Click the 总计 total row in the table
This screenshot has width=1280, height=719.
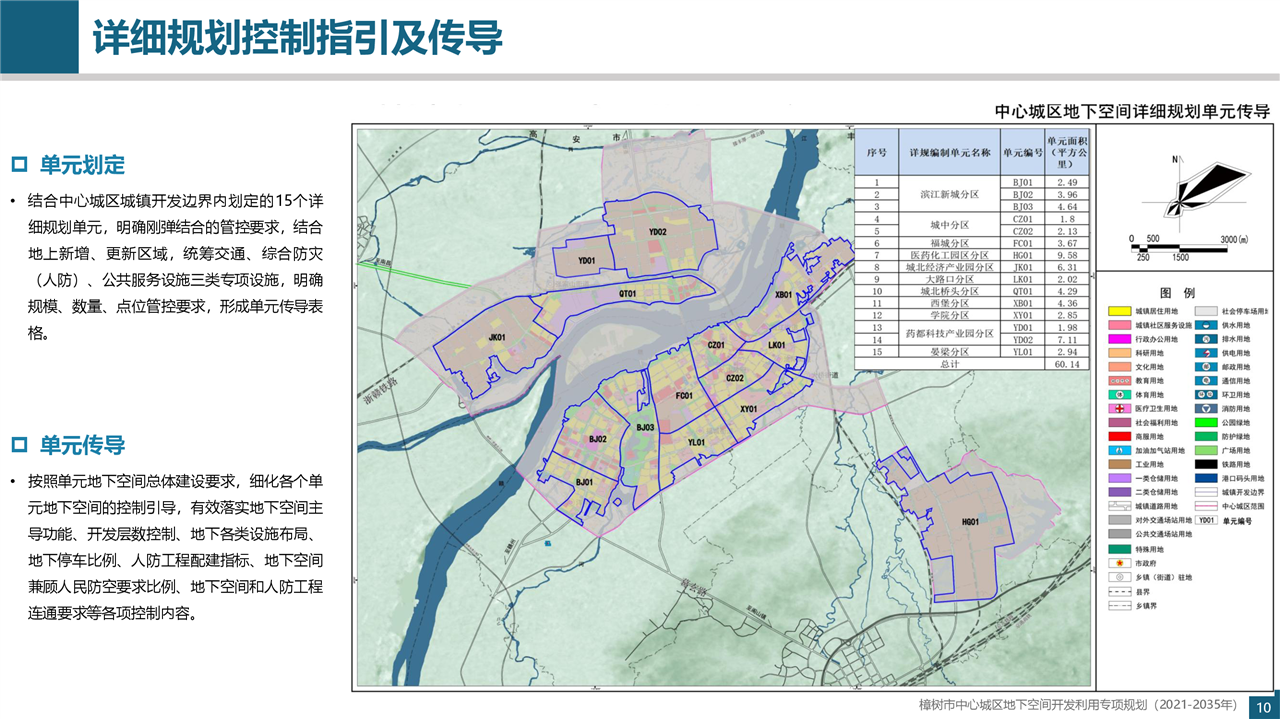(948, 365)
